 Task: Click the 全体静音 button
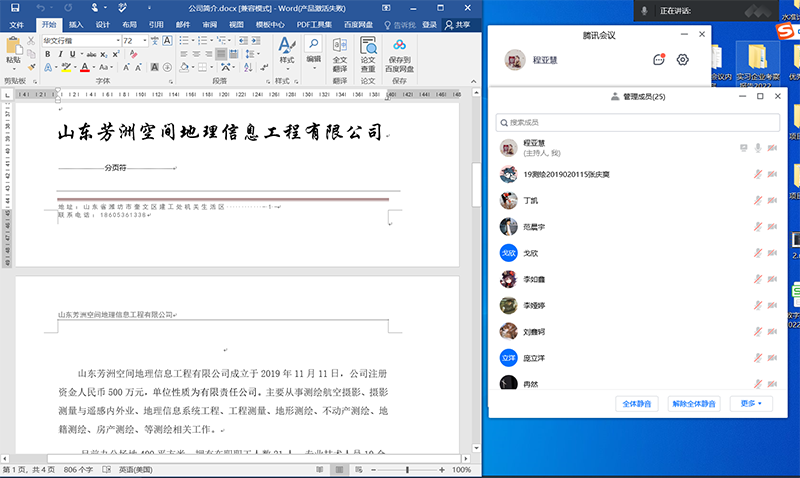pos(637,403)
